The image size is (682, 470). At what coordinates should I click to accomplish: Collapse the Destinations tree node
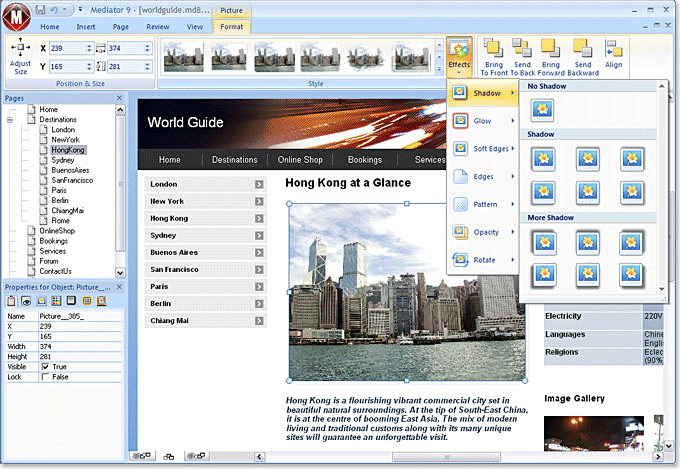tap(10, 120)
